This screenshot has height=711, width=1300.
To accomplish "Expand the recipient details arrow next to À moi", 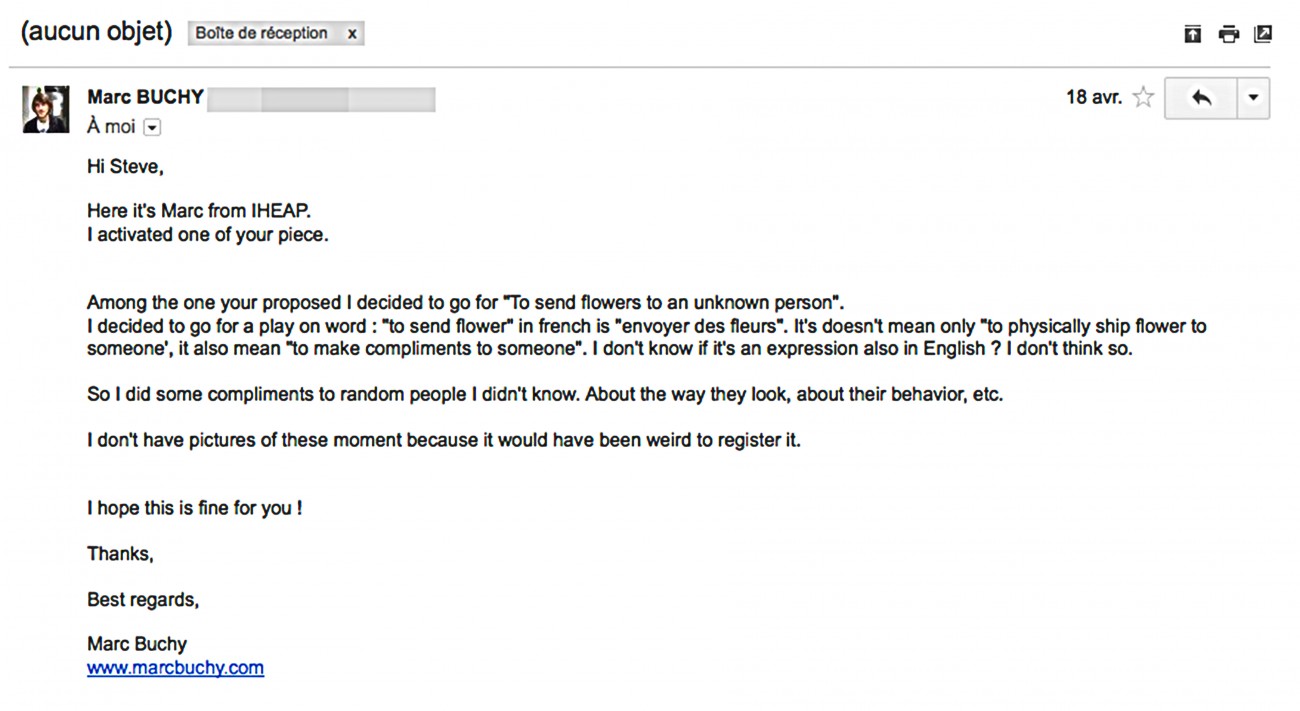I will pyautogui.click(x=152, y=127).
